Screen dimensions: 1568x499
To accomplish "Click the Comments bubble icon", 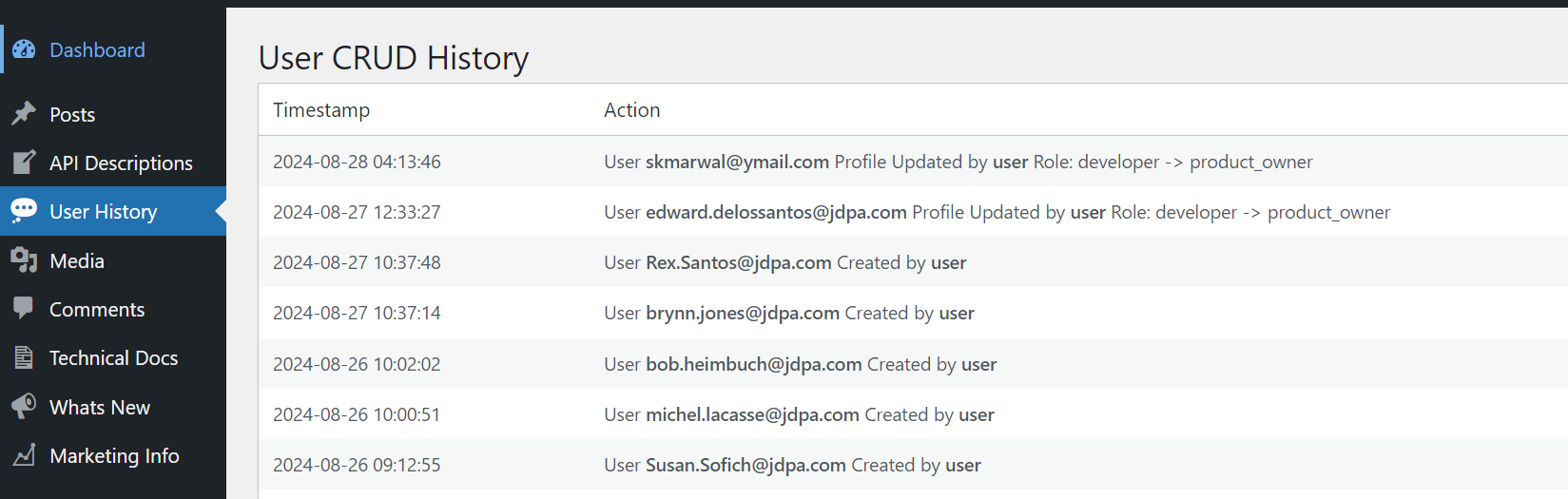I will tap(24, 309).
